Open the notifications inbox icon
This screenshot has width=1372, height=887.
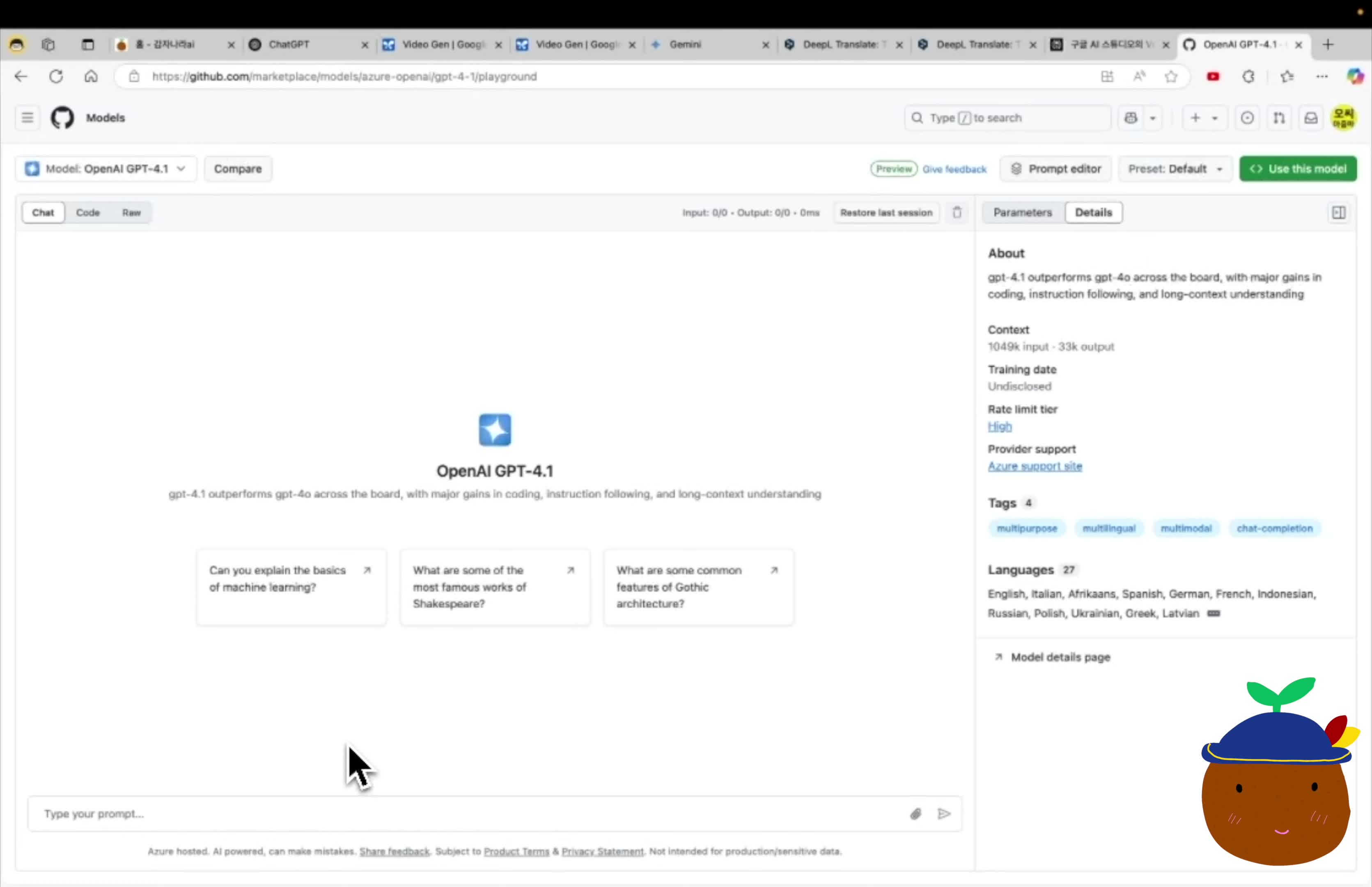[x=1311, y=117]
